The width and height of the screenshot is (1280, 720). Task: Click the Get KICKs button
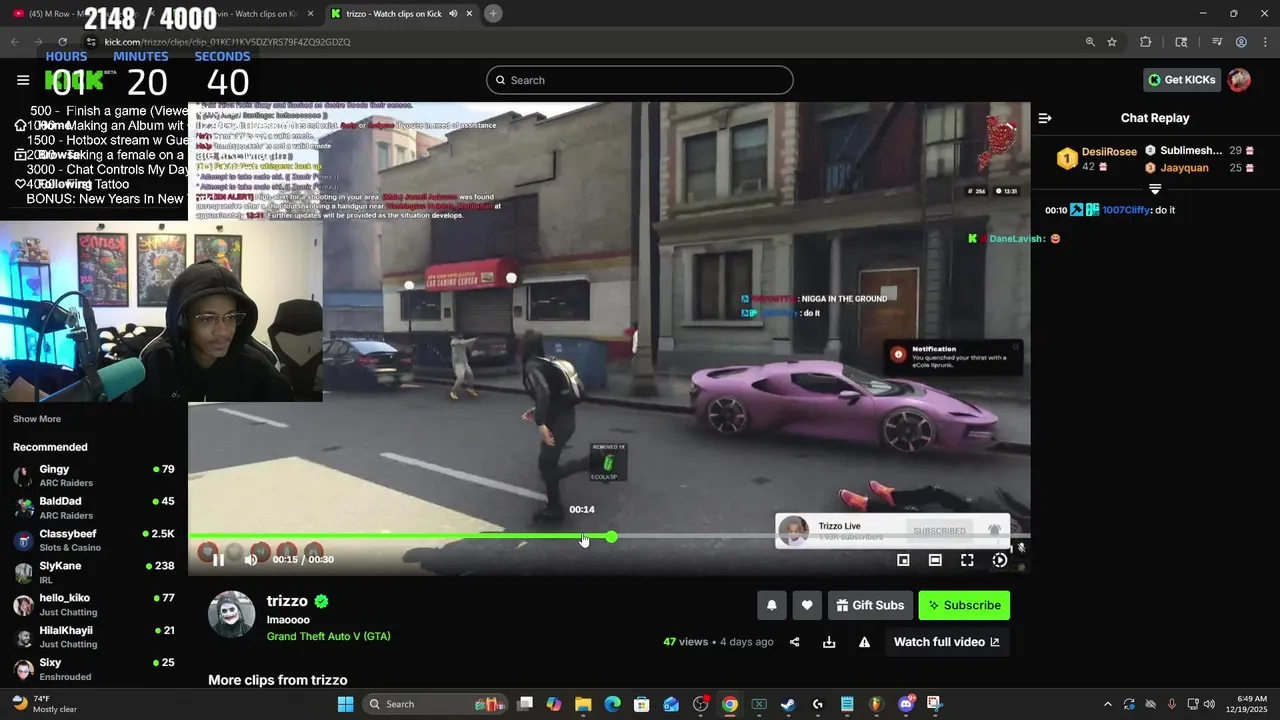coord(1182,80)
